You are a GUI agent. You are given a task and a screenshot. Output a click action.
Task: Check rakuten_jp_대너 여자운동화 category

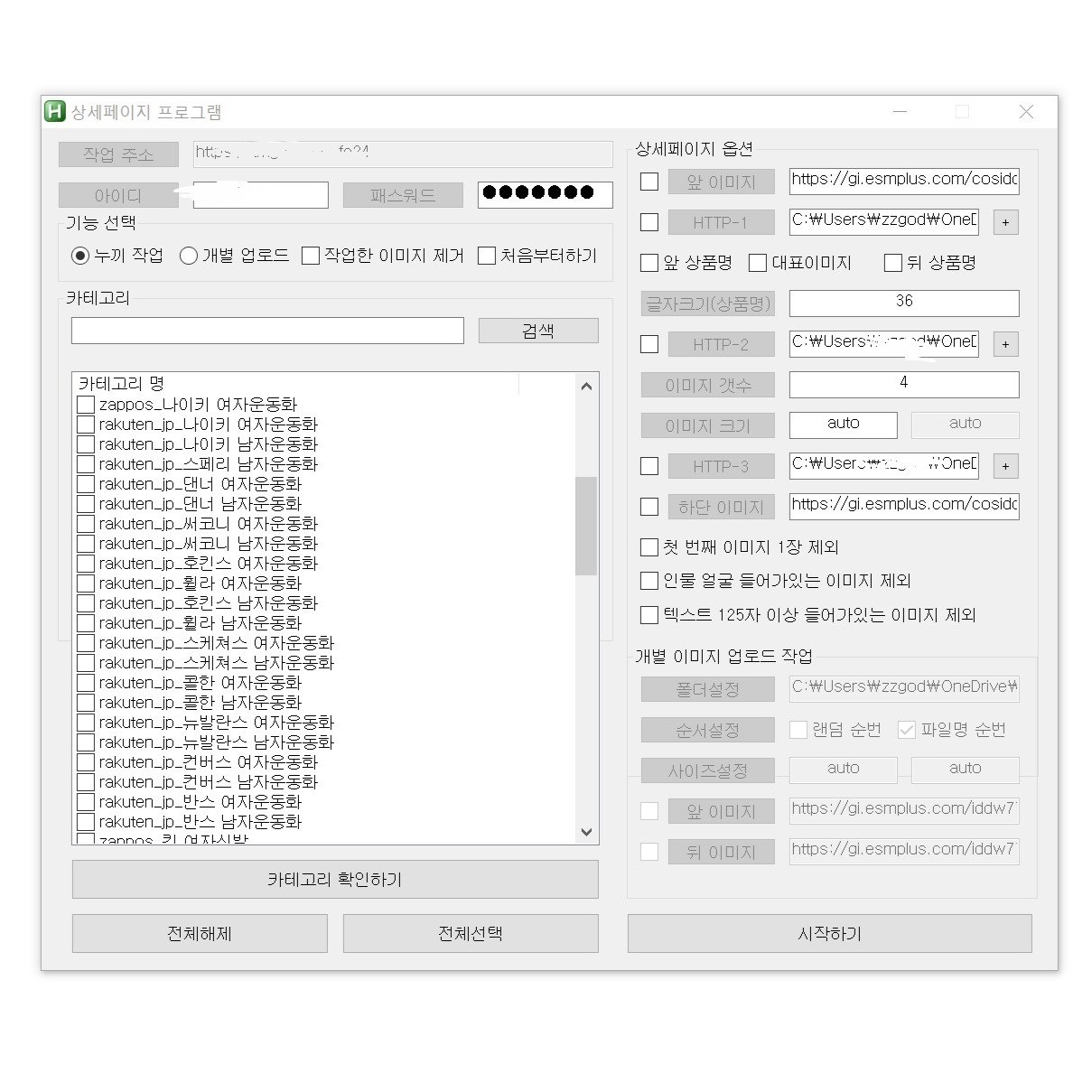pos(86,483)
